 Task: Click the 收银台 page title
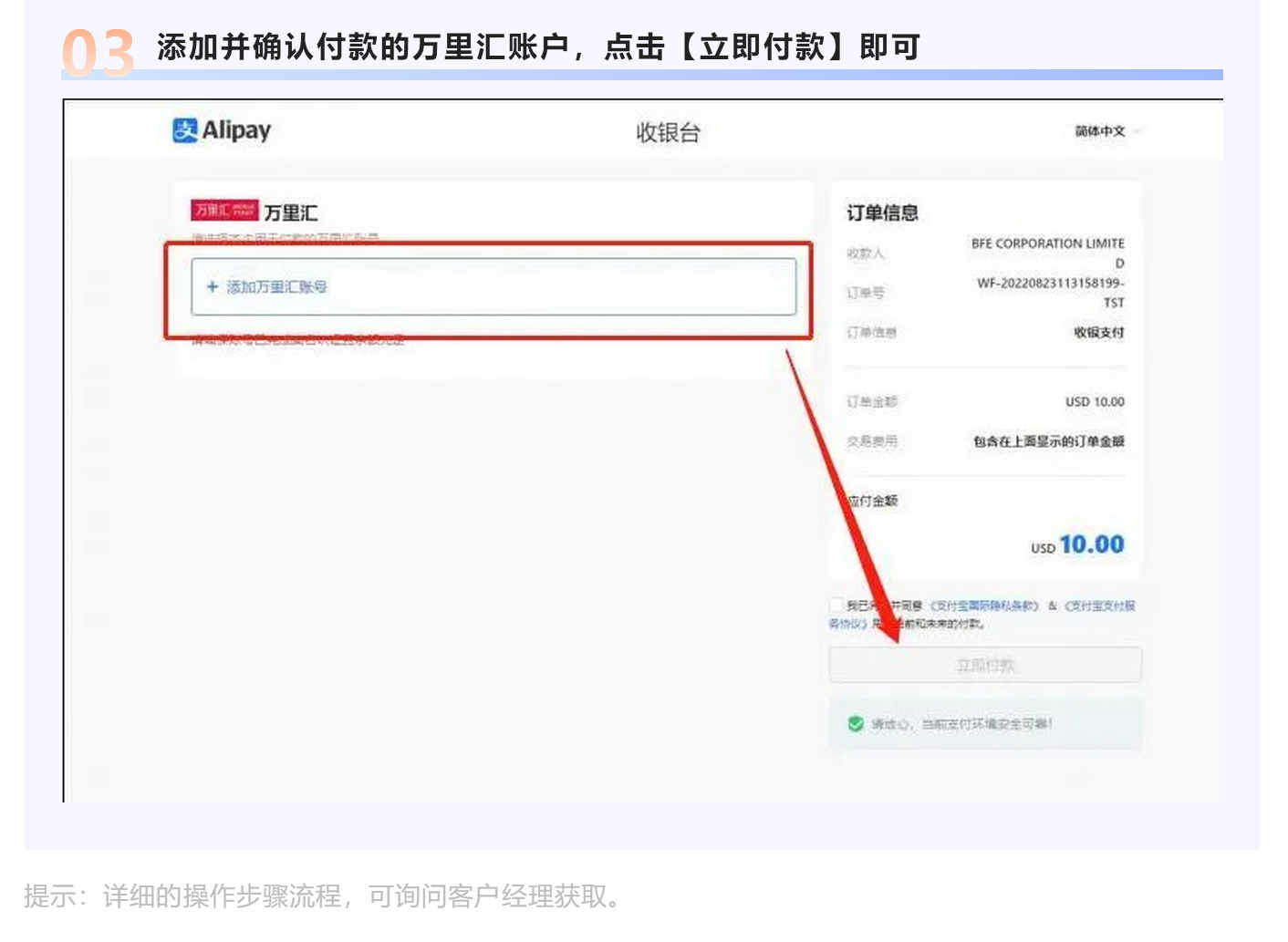pyautogui.click(x=668, y=133)
